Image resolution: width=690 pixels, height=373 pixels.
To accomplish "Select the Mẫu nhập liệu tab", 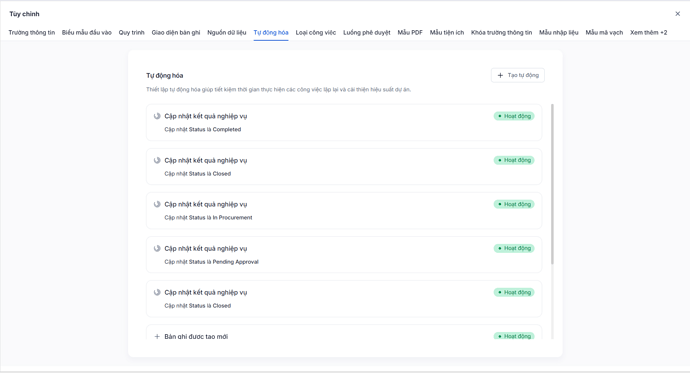I will [559, 33].
